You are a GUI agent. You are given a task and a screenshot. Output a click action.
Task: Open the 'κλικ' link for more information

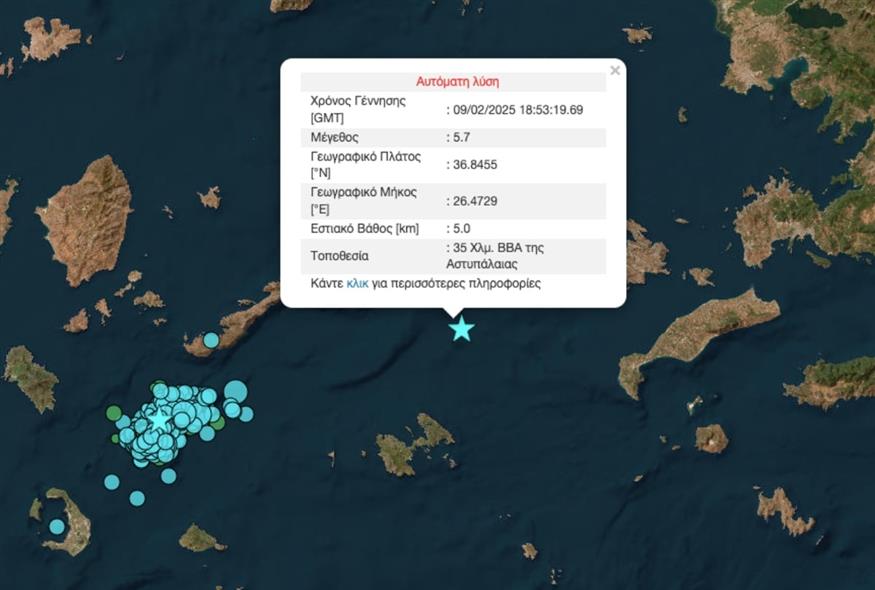[x=357, y=284]
